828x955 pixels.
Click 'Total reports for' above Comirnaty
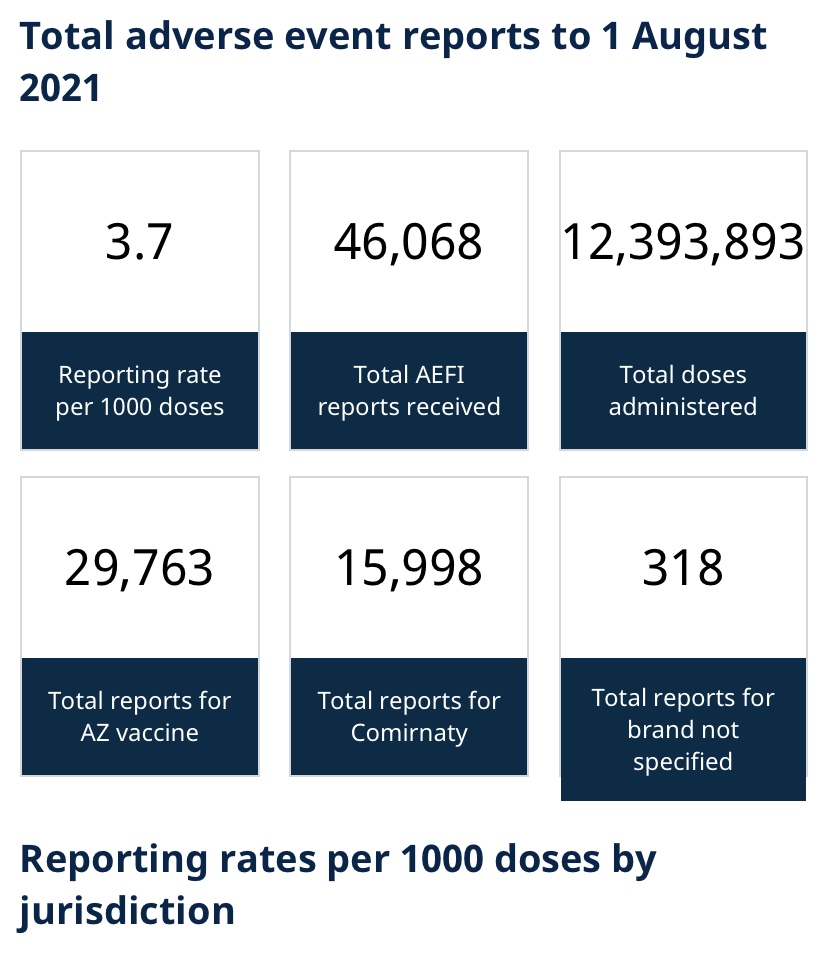click(x=408, y=701)
